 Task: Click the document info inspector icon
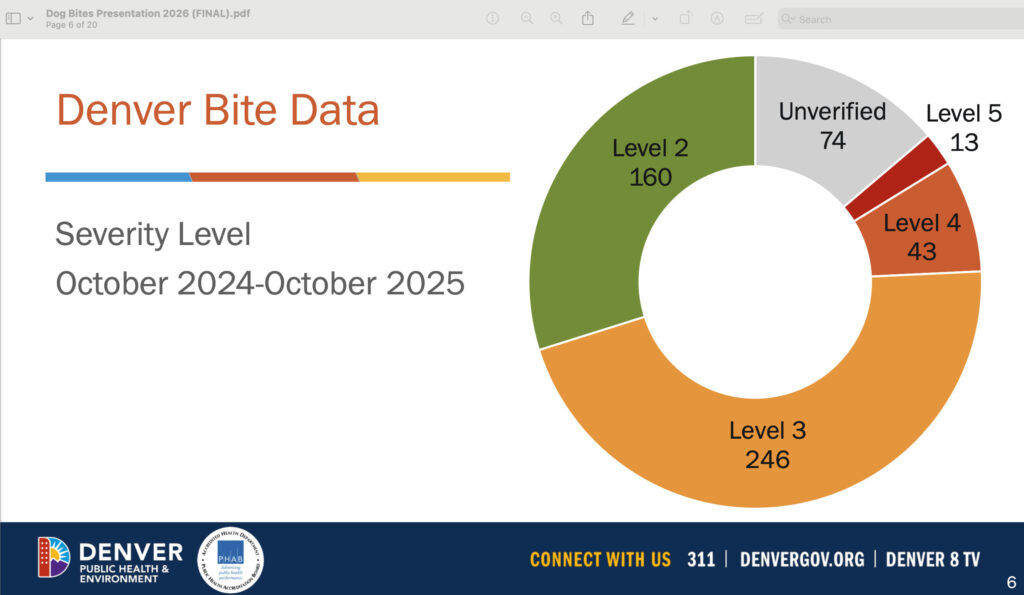tap(492, 18)
